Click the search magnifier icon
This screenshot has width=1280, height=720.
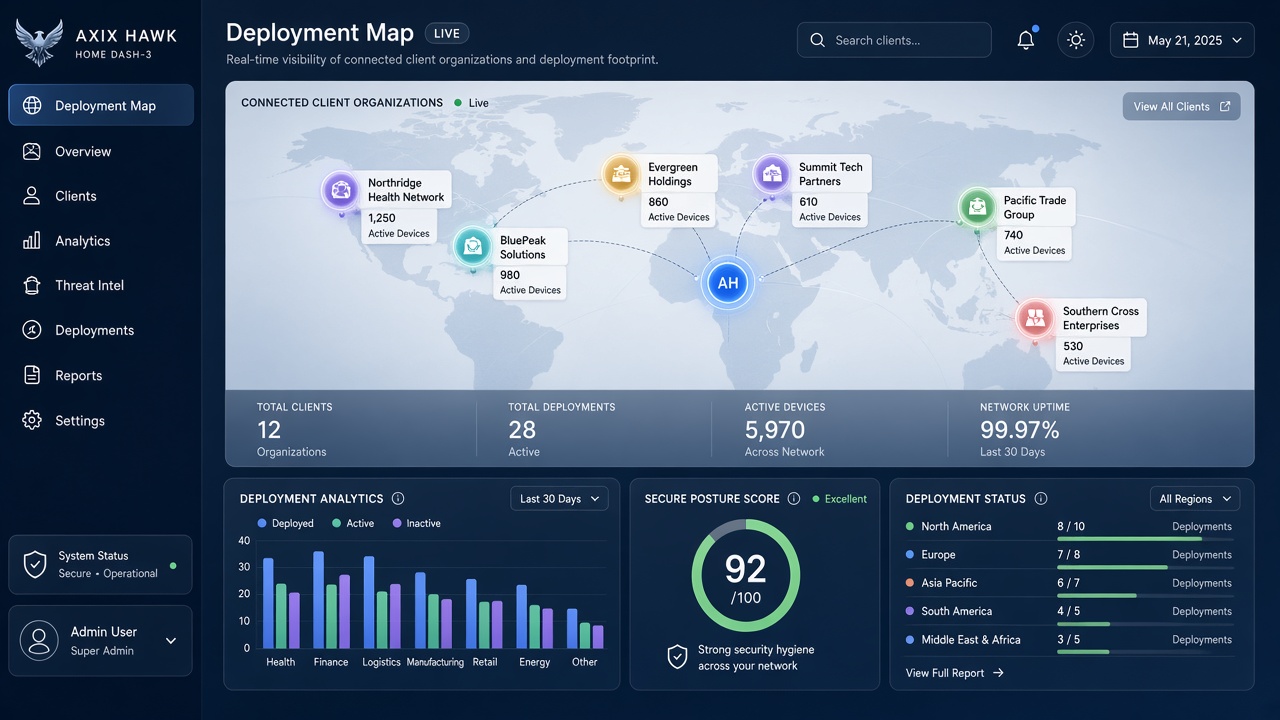coord(817,40)
